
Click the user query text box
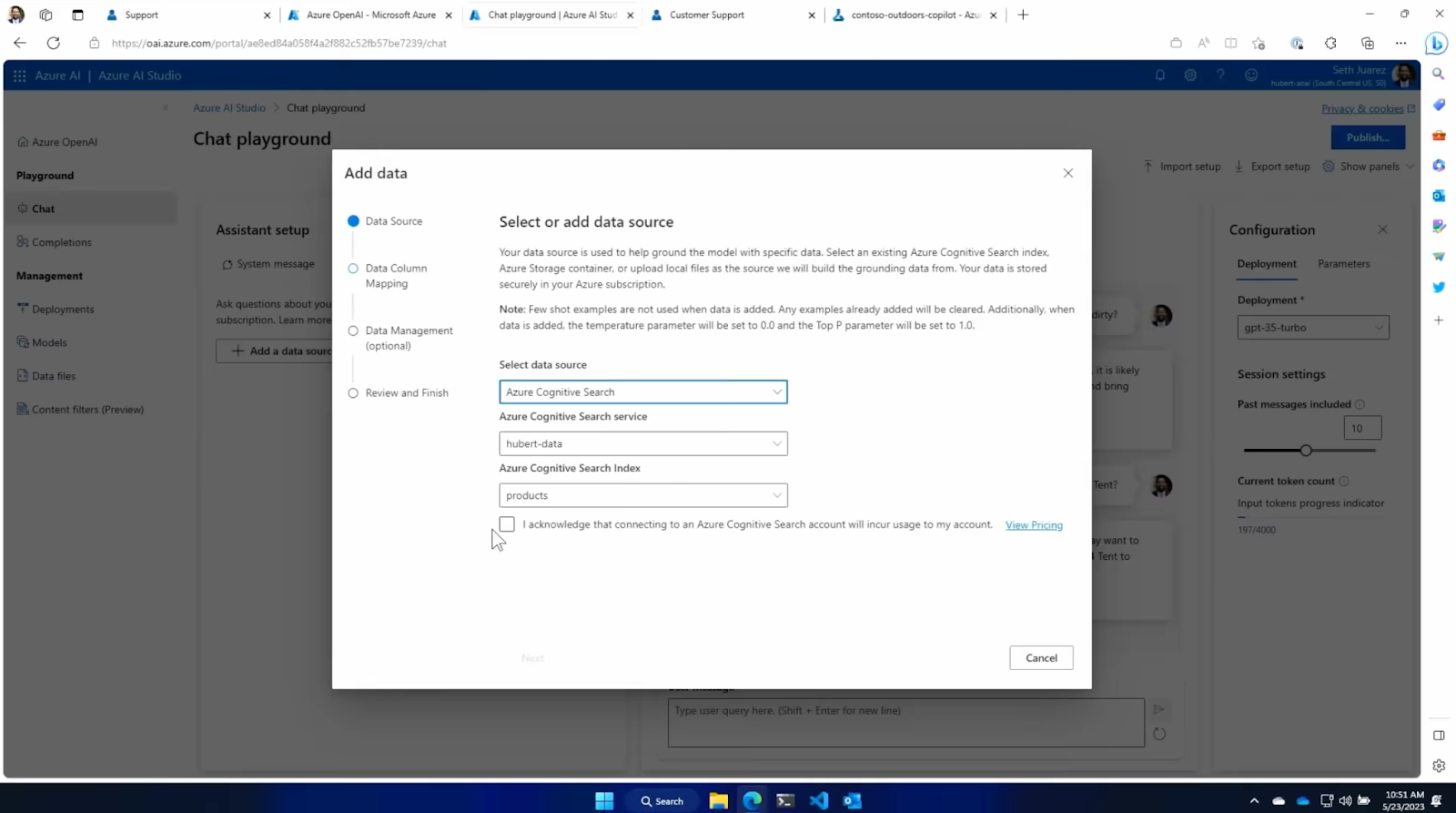click(x=905, y=723)
